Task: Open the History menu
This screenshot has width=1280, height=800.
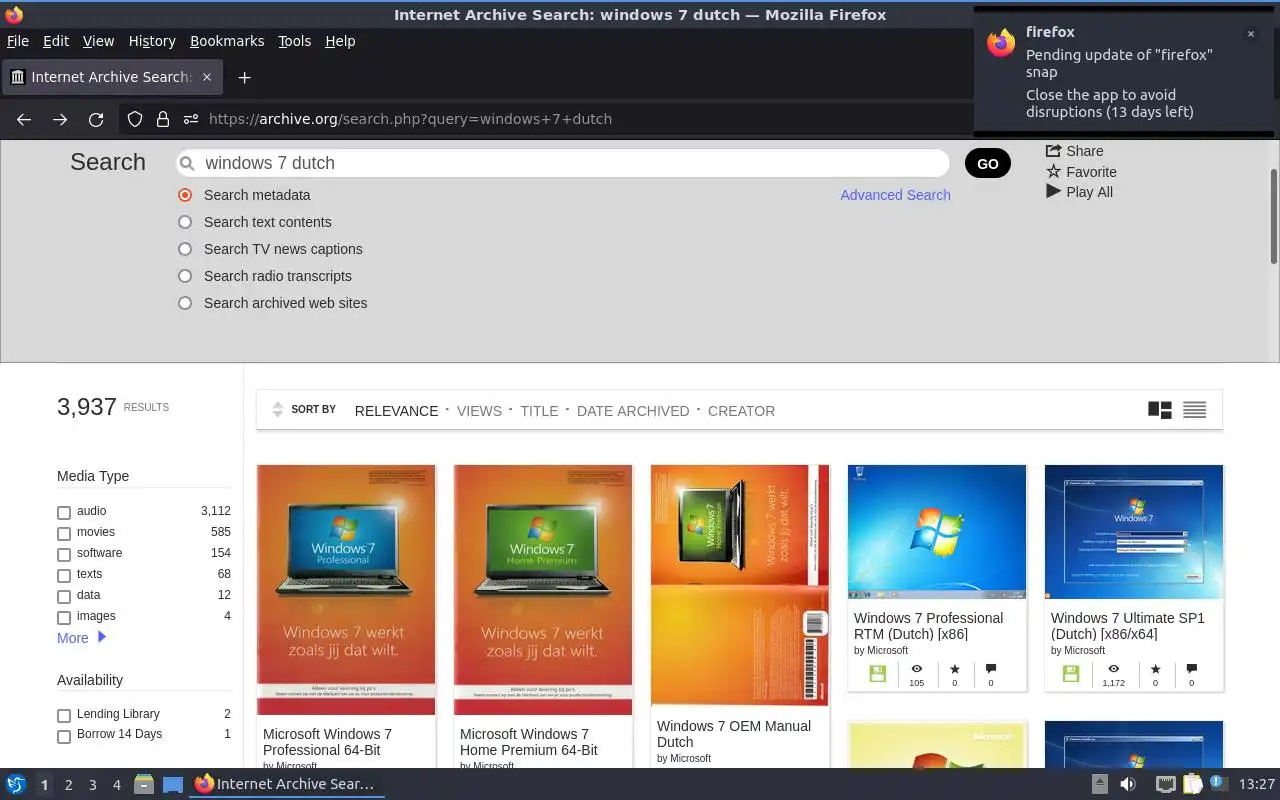Action: tap(152, 41)
